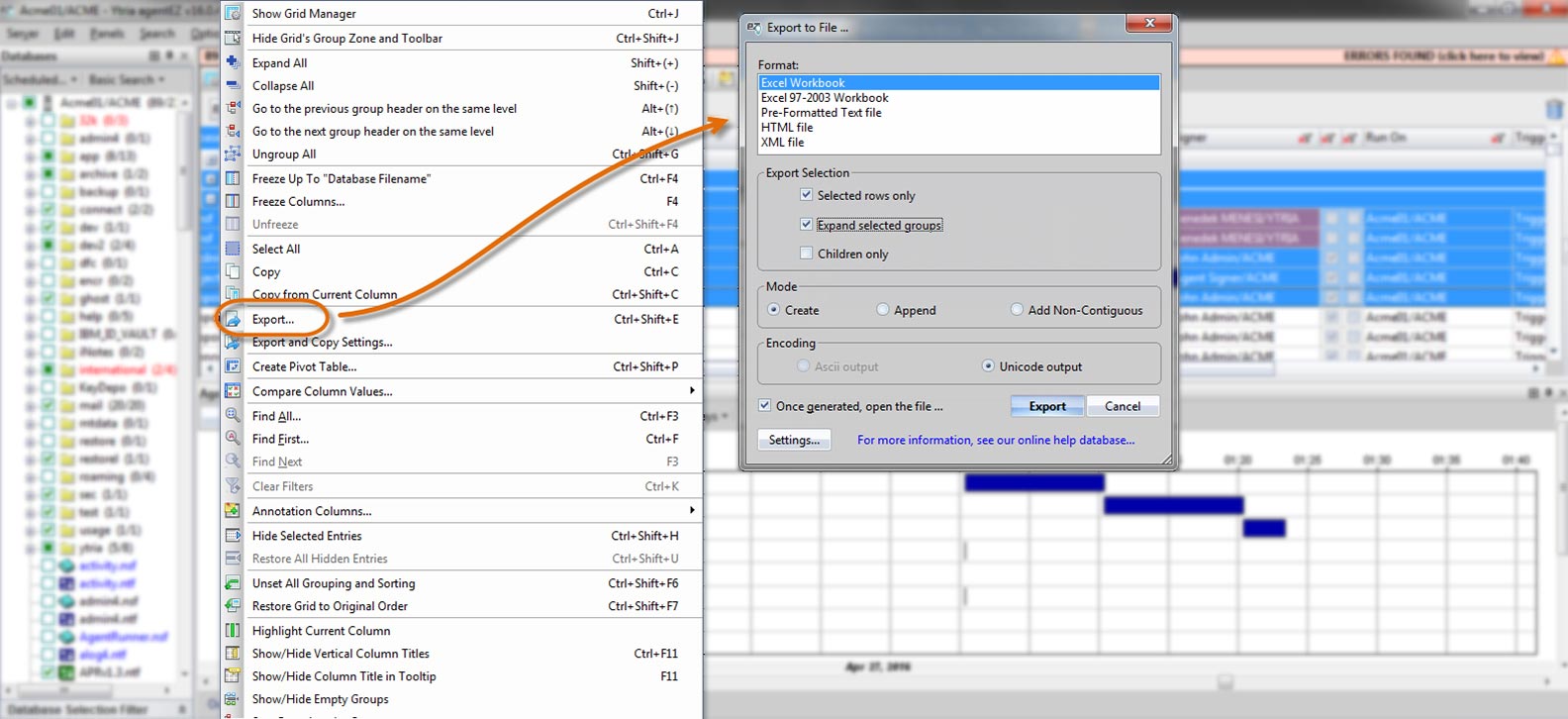Click the Export button in dialog

click(1047, 406)
